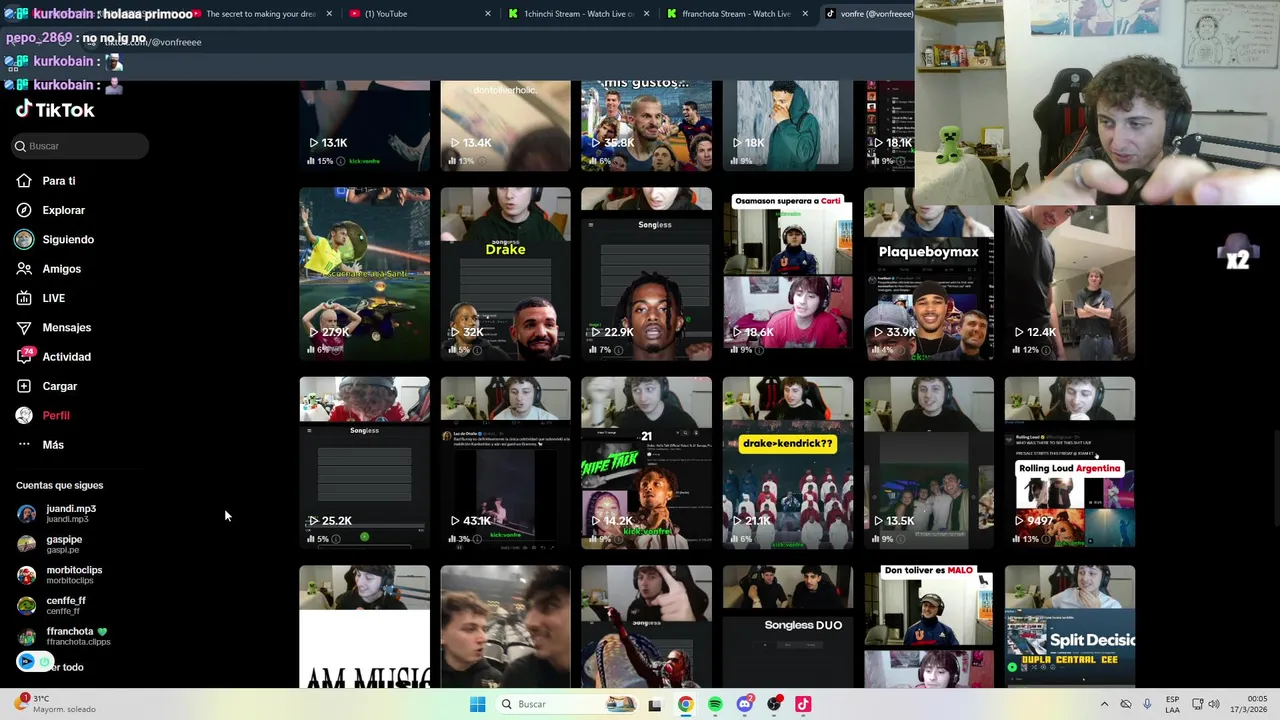Image resolution: width=1280 pixels, height=720 pixels.
Task: Open the "drake>kendrick??" video
Action: 788,462
